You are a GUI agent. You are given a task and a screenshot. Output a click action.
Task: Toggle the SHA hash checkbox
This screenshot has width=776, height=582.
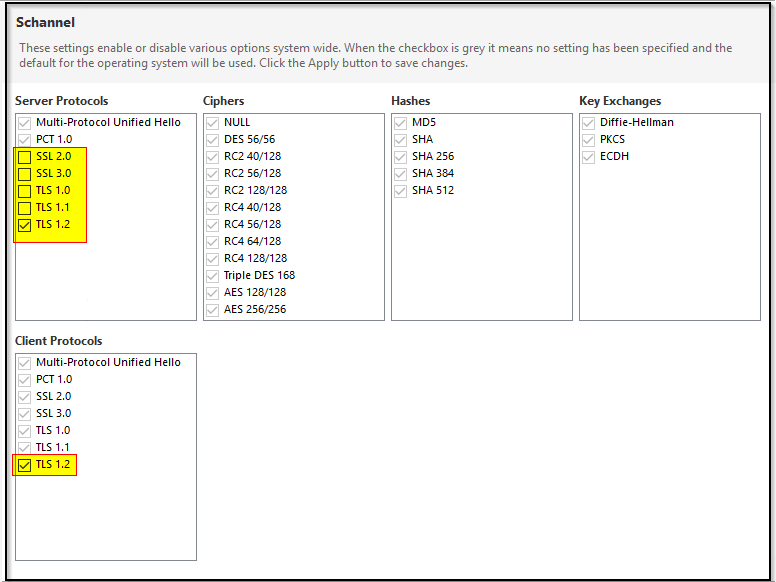pos(400,140)
